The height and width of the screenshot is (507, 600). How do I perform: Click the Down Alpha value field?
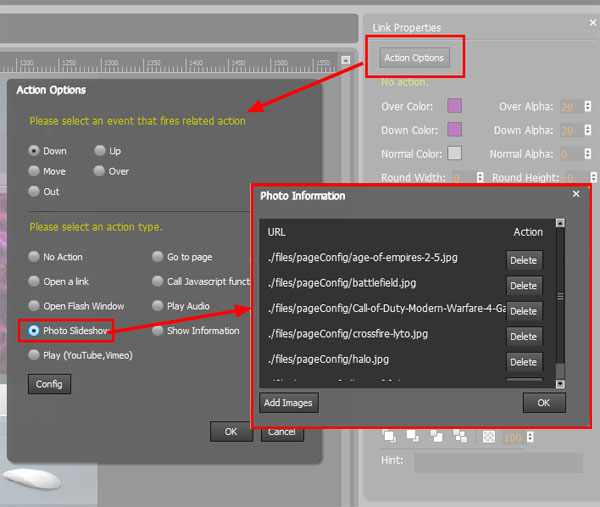coord(571,130)
